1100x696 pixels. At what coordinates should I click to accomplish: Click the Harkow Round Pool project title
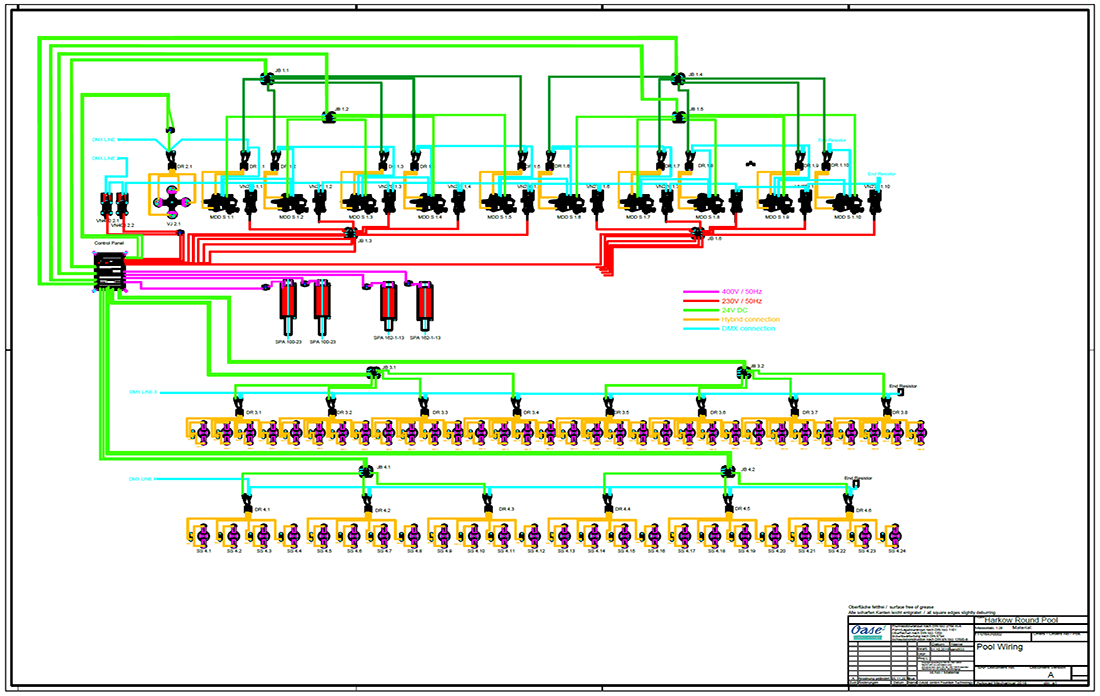click(1016, 621)
